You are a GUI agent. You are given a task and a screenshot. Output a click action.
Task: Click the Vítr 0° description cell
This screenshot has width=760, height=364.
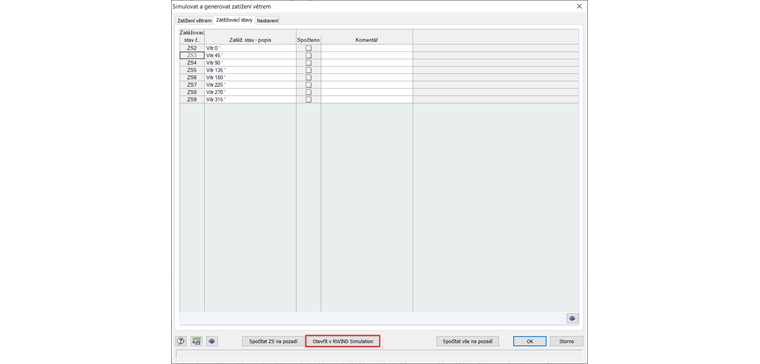[x=250, y=48]
